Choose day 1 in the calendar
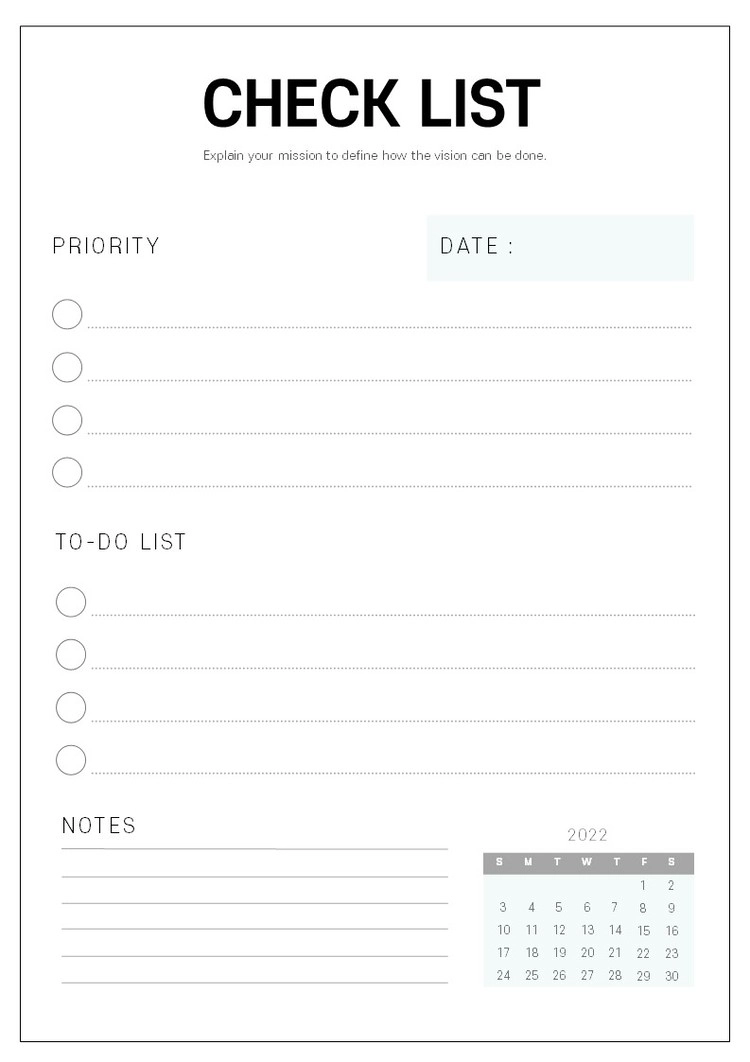750x1062 pixels. point(644,886)
